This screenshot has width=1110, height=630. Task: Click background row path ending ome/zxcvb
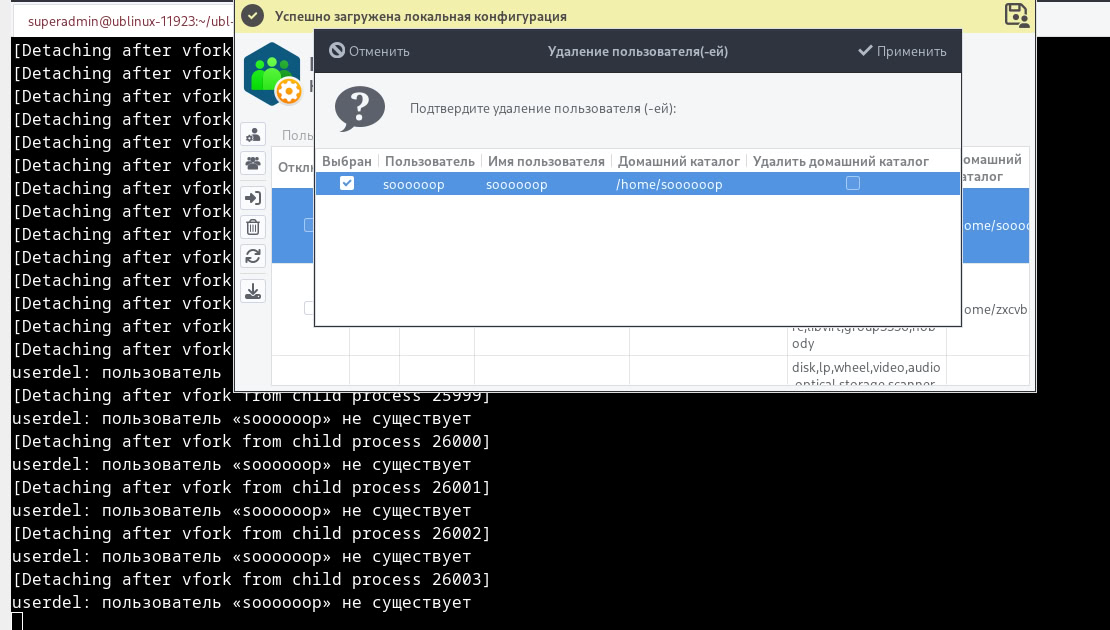coord(995,309)
